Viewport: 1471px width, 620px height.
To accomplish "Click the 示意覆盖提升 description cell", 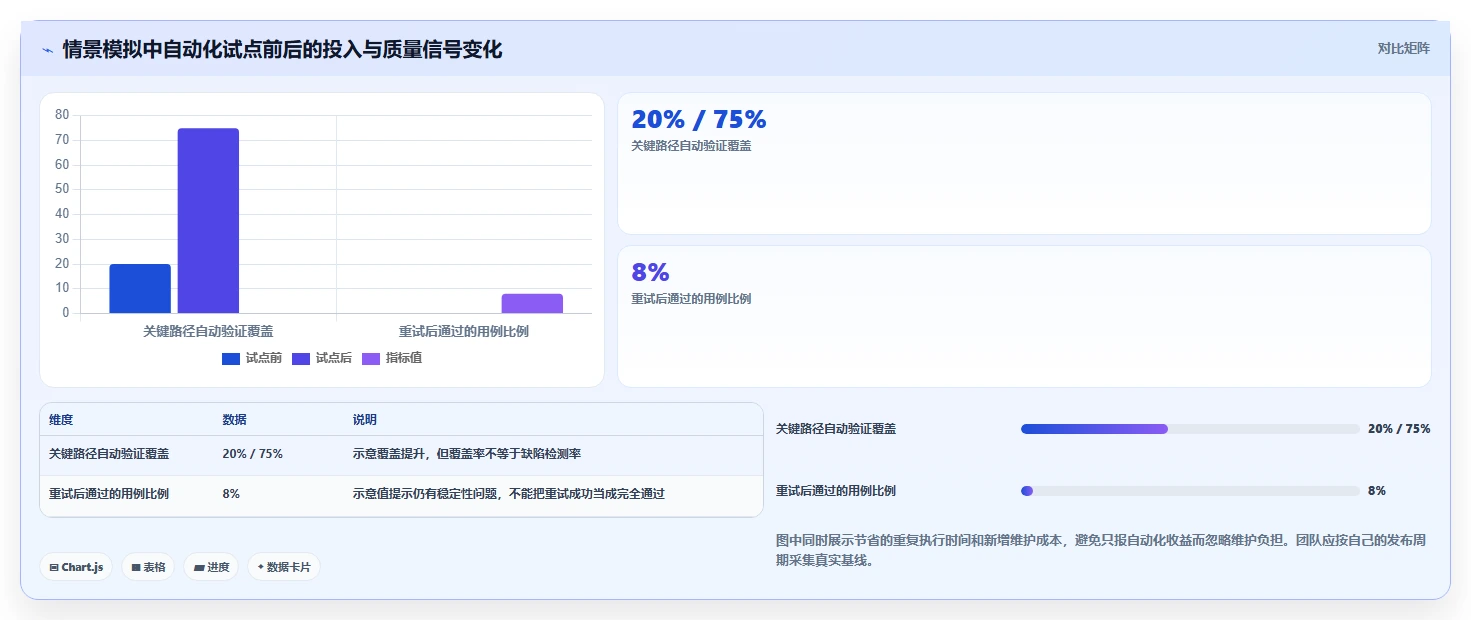I will tap(467, 454).
